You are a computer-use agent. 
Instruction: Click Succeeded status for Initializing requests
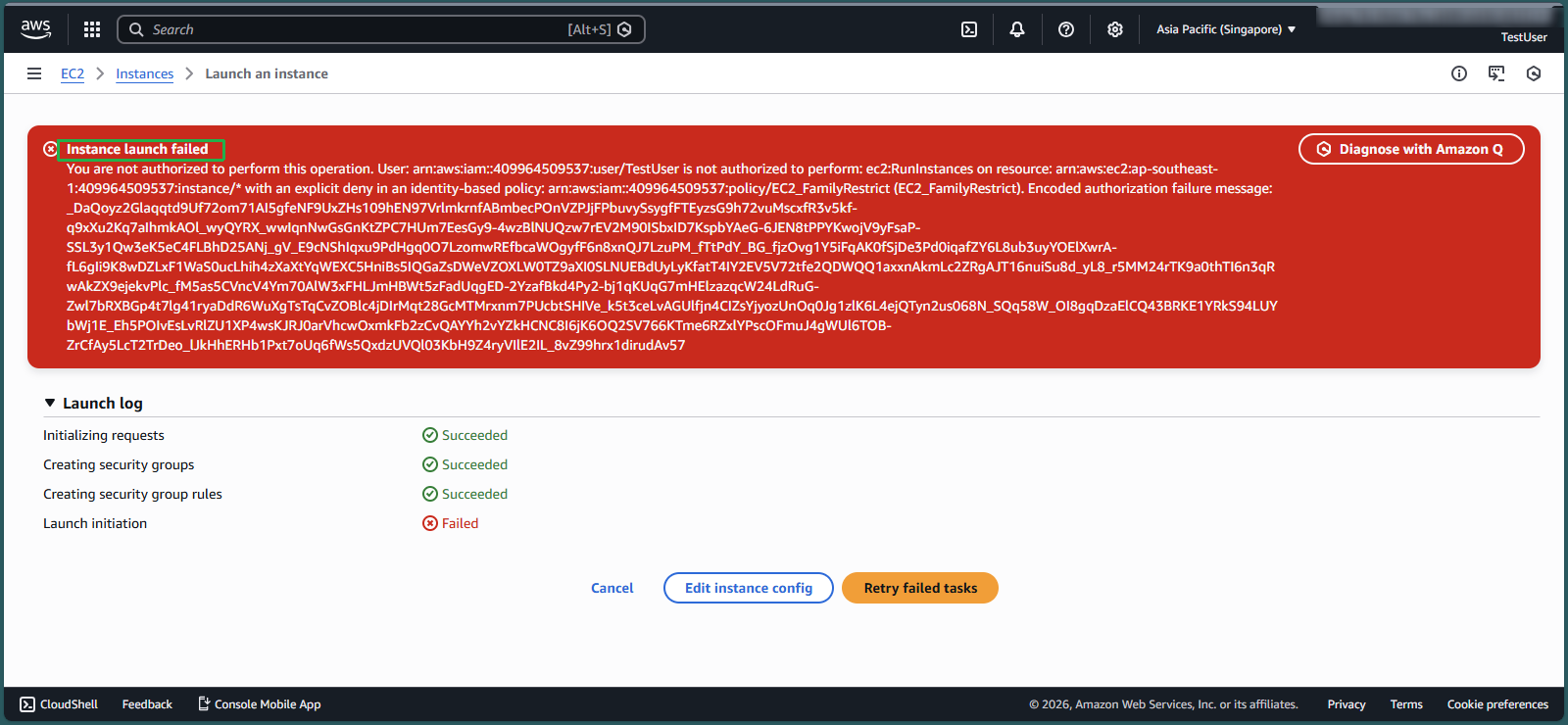(x=465, y=435)
